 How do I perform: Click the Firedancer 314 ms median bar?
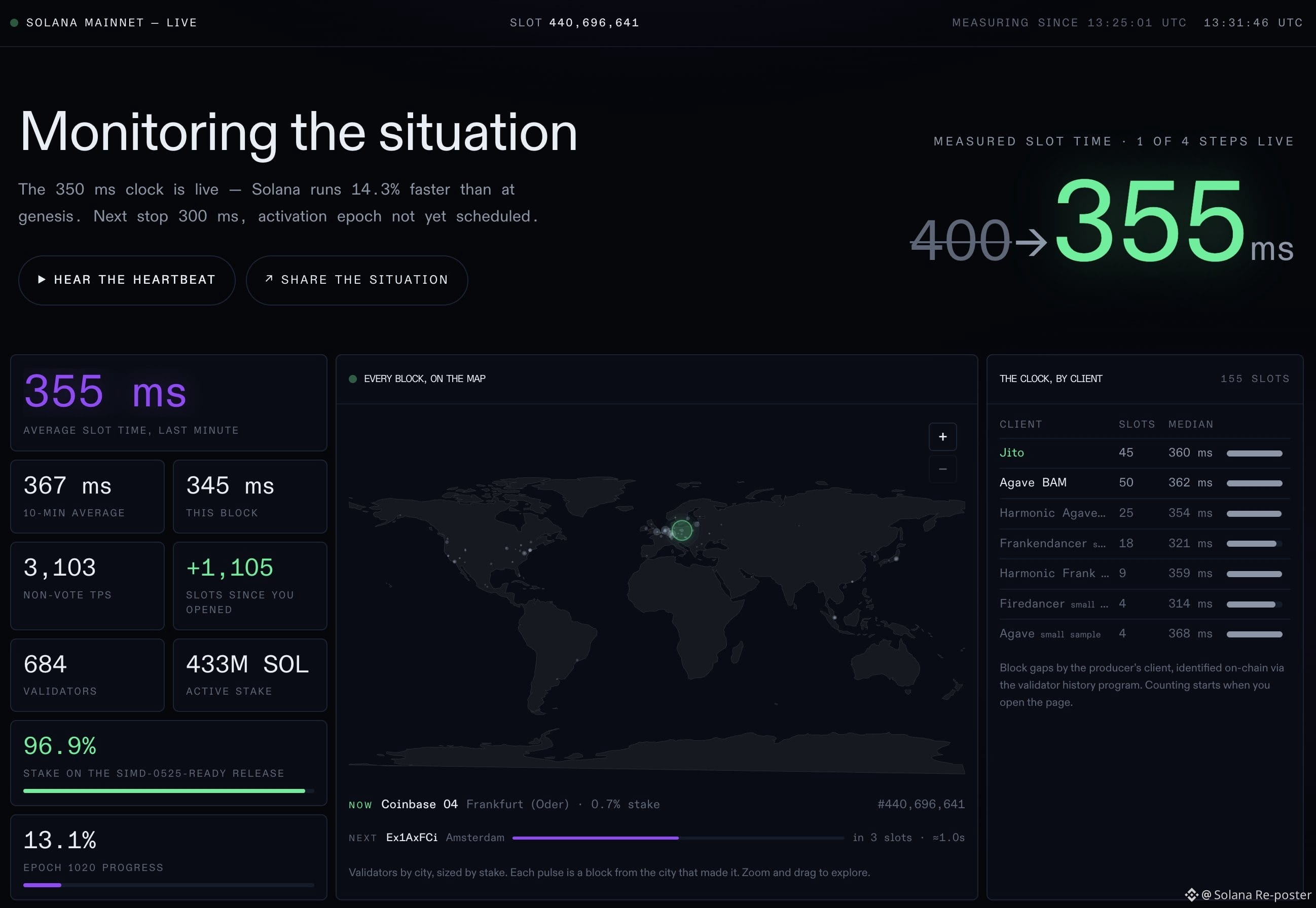point(1255,605)
